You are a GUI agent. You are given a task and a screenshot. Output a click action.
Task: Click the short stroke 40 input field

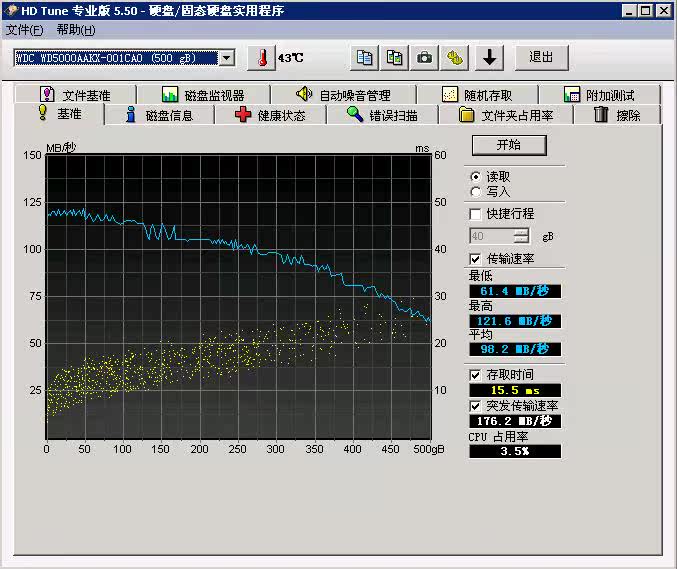(x=492, y=236)
